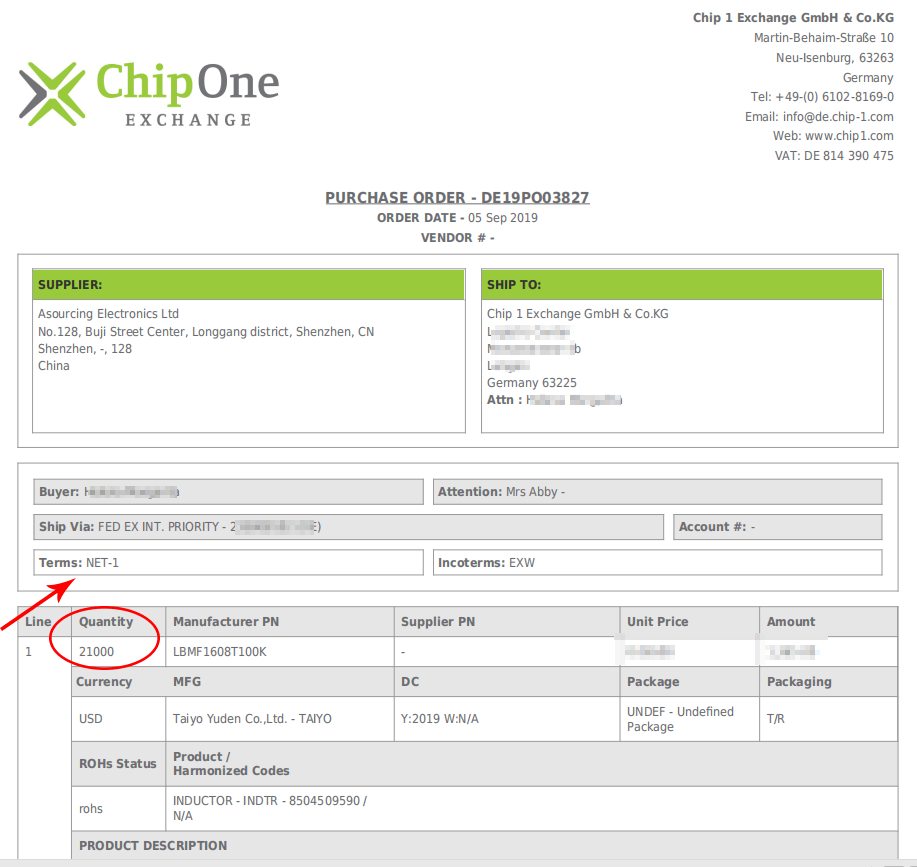The image size is (917, 867).
Task: Click the 'Shenzhen, -, 128' line
Action: click(x=85, y=348)
